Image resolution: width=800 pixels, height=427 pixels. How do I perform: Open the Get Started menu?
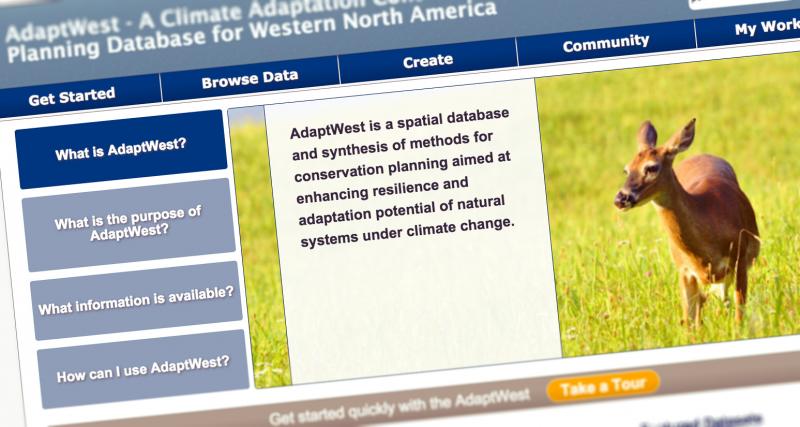(x=72, y=96)
